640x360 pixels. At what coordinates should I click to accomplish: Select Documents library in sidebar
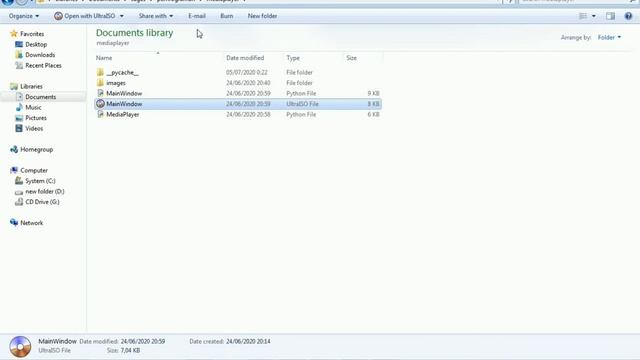coord(40,97)
